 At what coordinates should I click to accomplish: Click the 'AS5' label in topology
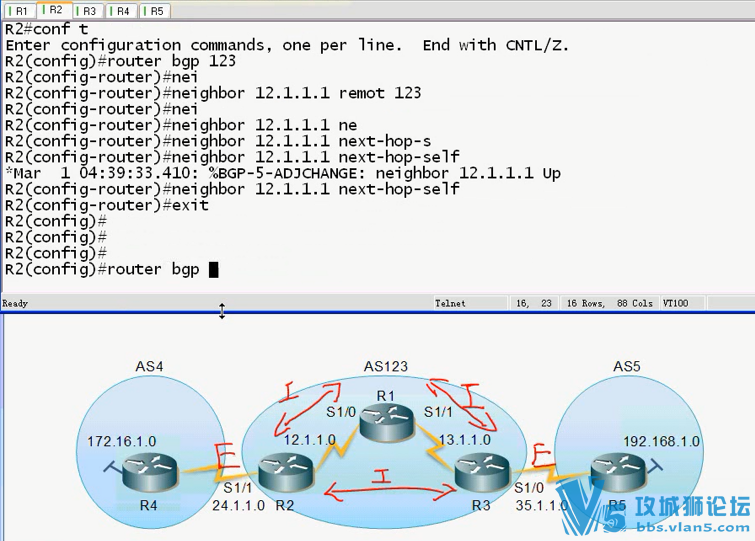(x=626, y=366)
